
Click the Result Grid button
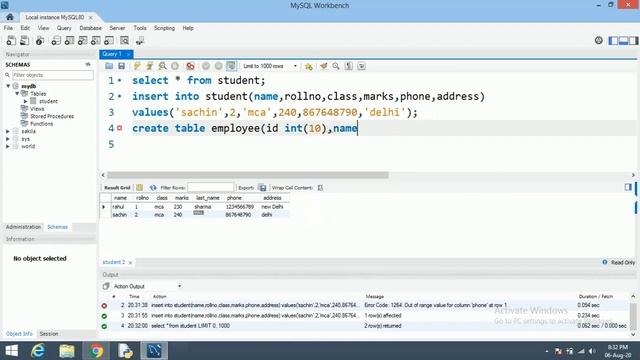click(x=117, y=188)
